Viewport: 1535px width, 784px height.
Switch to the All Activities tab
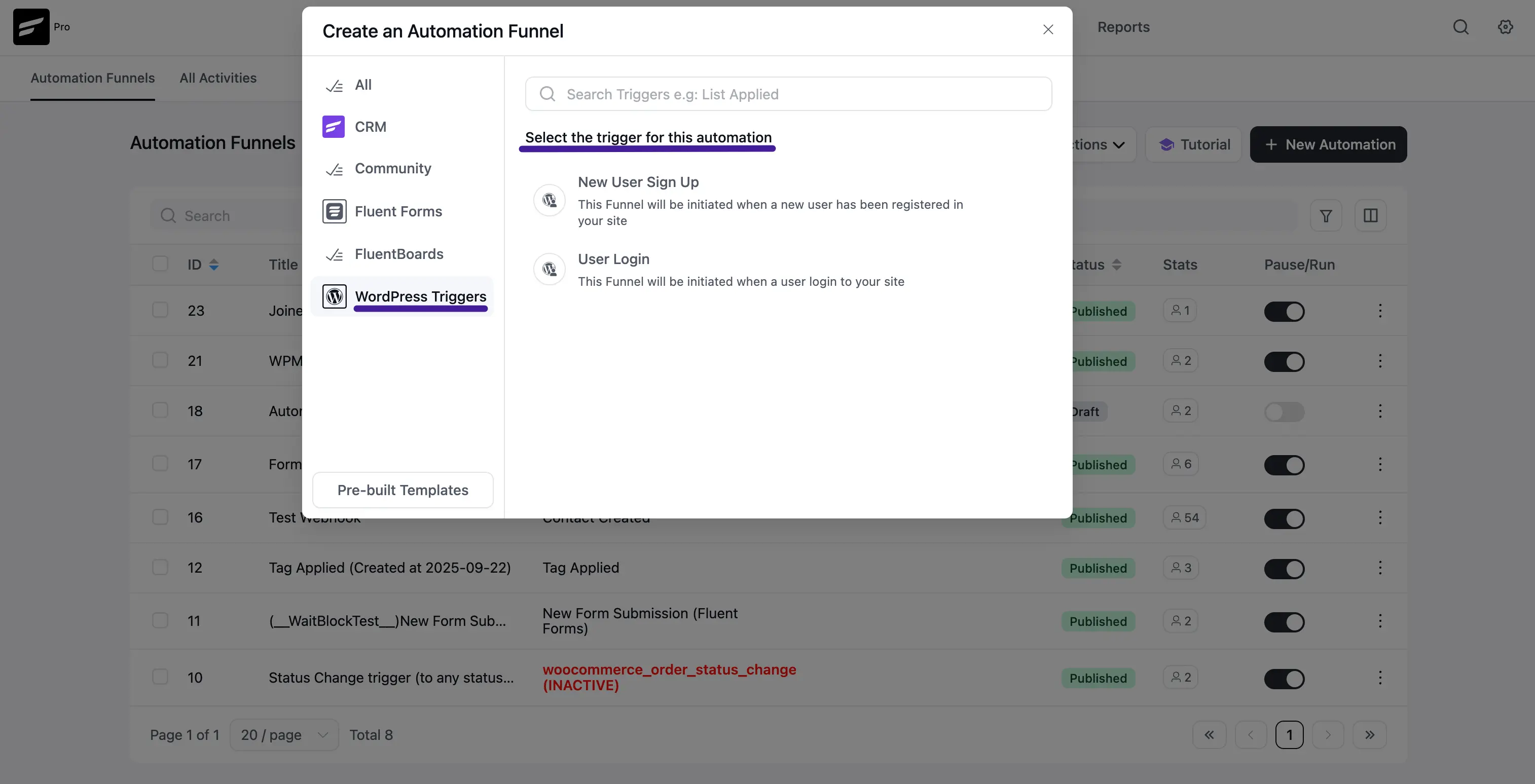click(x=218, y=78)
